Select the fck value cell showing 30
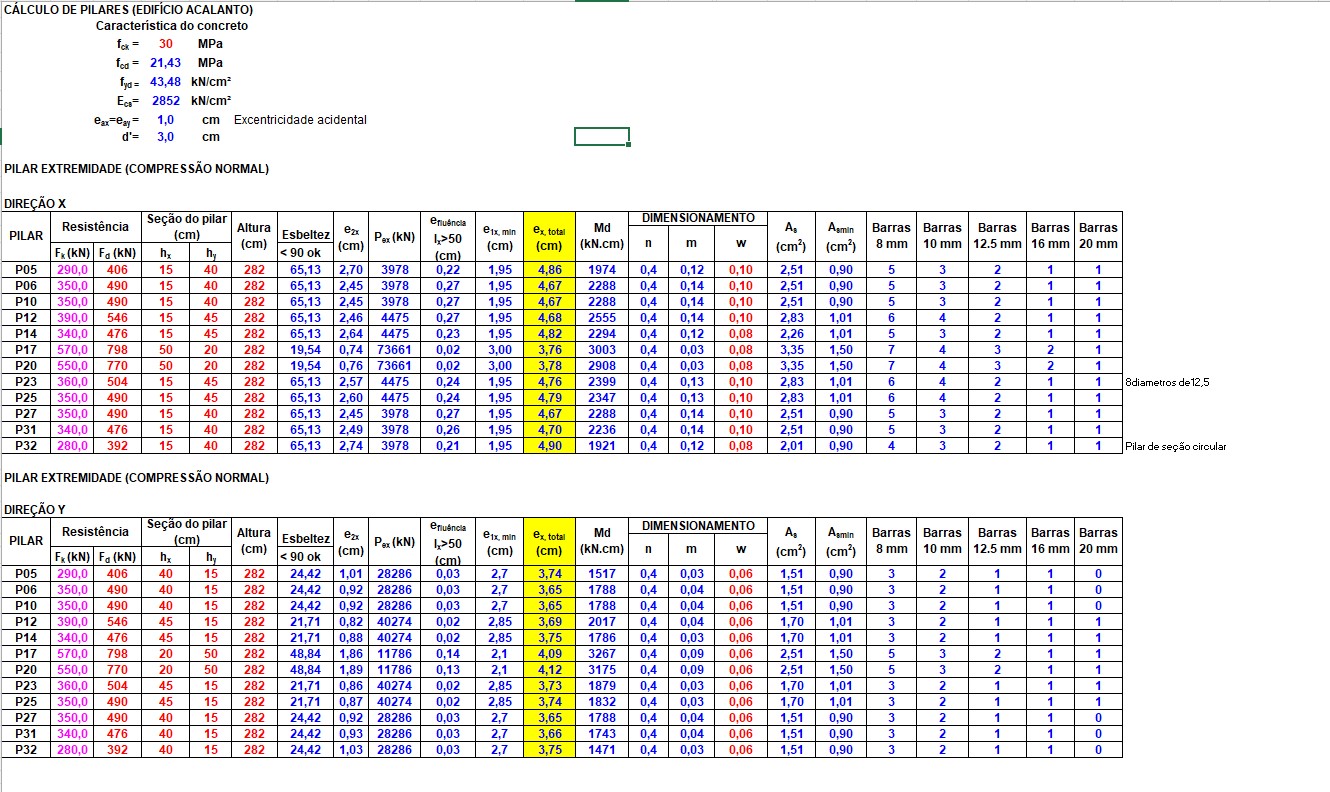 tap(166, 44)
